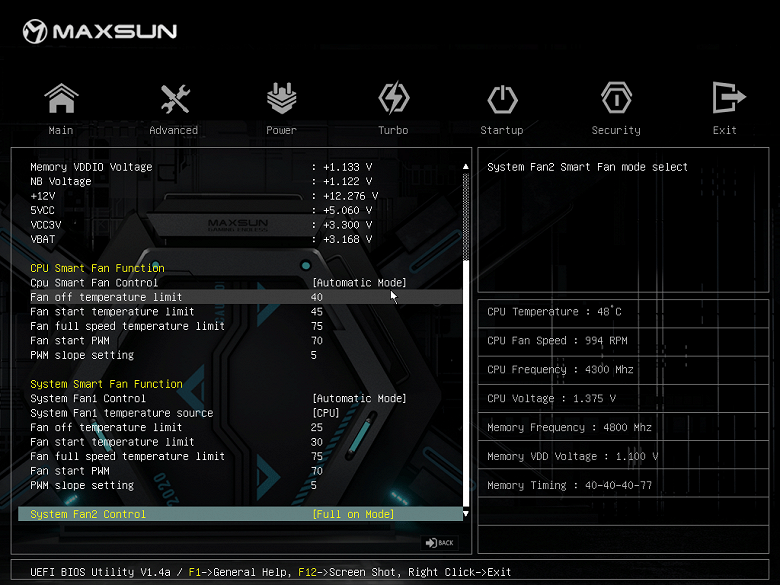Viewport: 780px width, 585px height.
Task: Open the Advanced tools icon
Action: point(175,98)
